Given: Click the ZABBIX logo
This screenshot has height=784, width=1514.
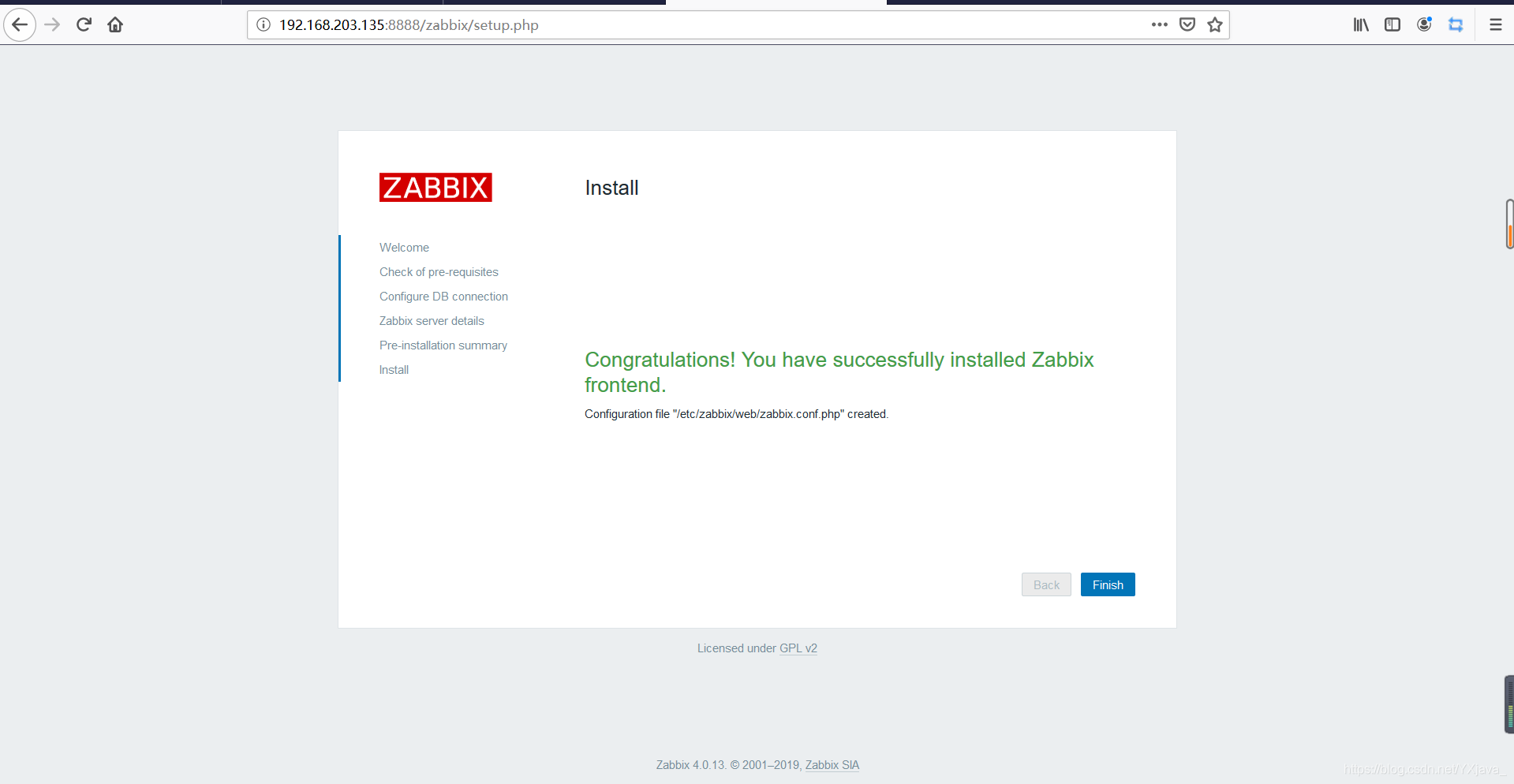Looking at the screenshot, I should 436,188.
